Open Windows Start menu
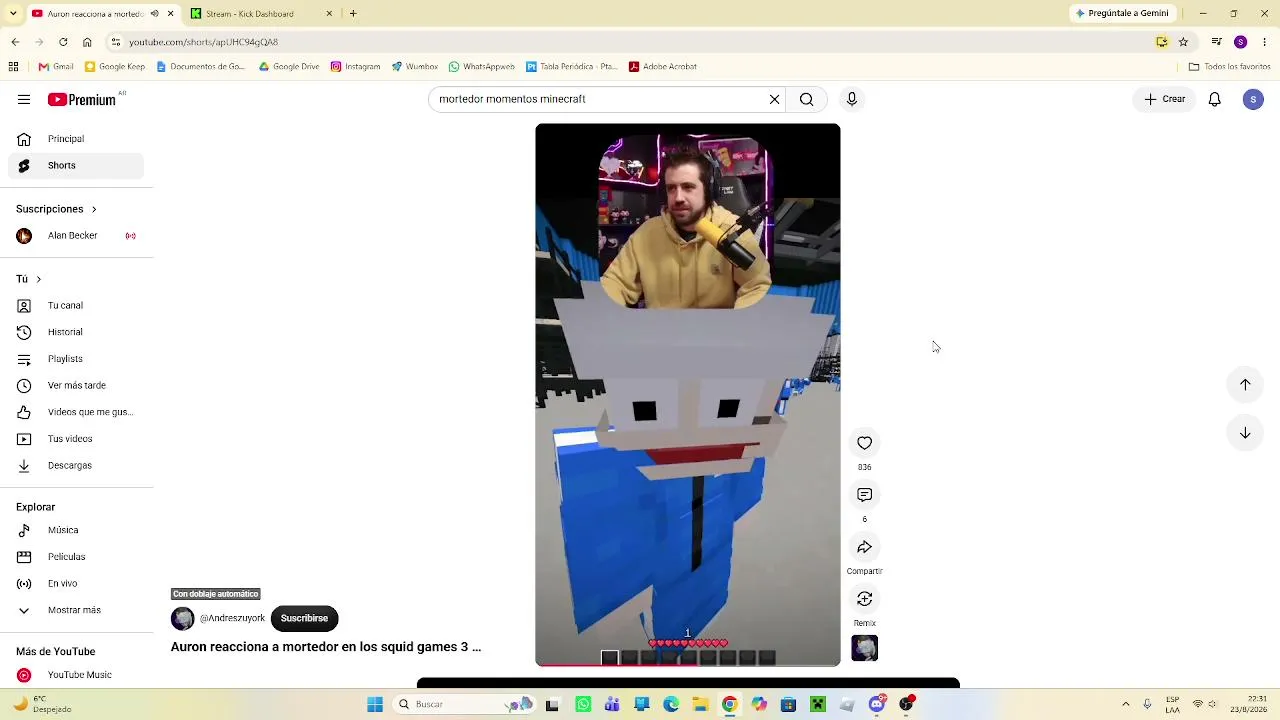The height and width of the screenshot is (720, 1280). [375, 704]
